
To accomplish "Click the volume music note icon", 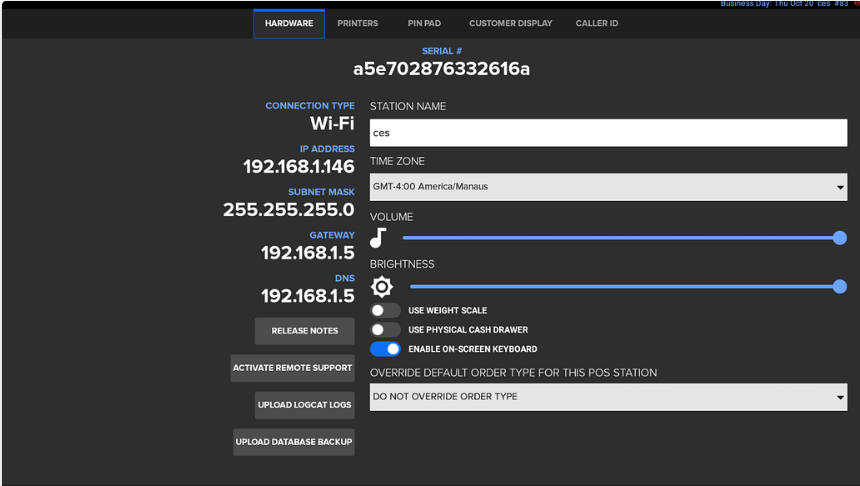I will click(x=378, y=237).
